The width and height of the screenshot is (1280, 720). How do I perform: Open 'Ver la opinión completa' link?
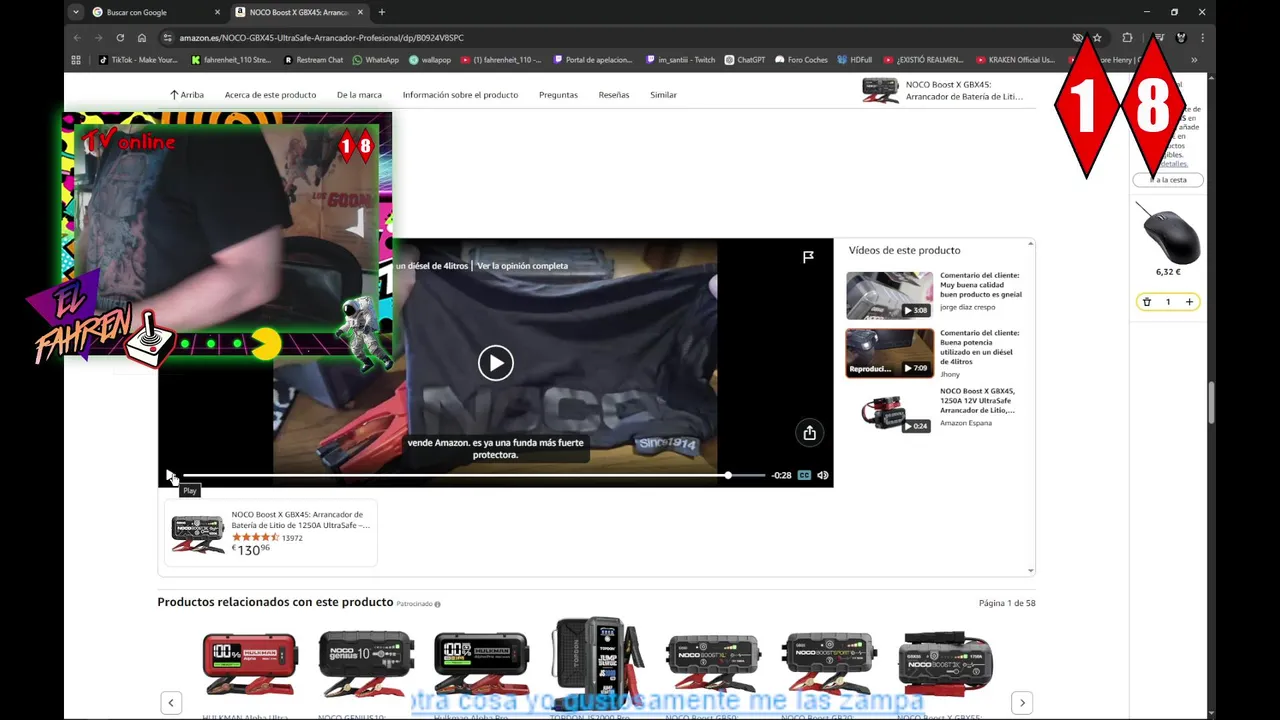[522, 266]
